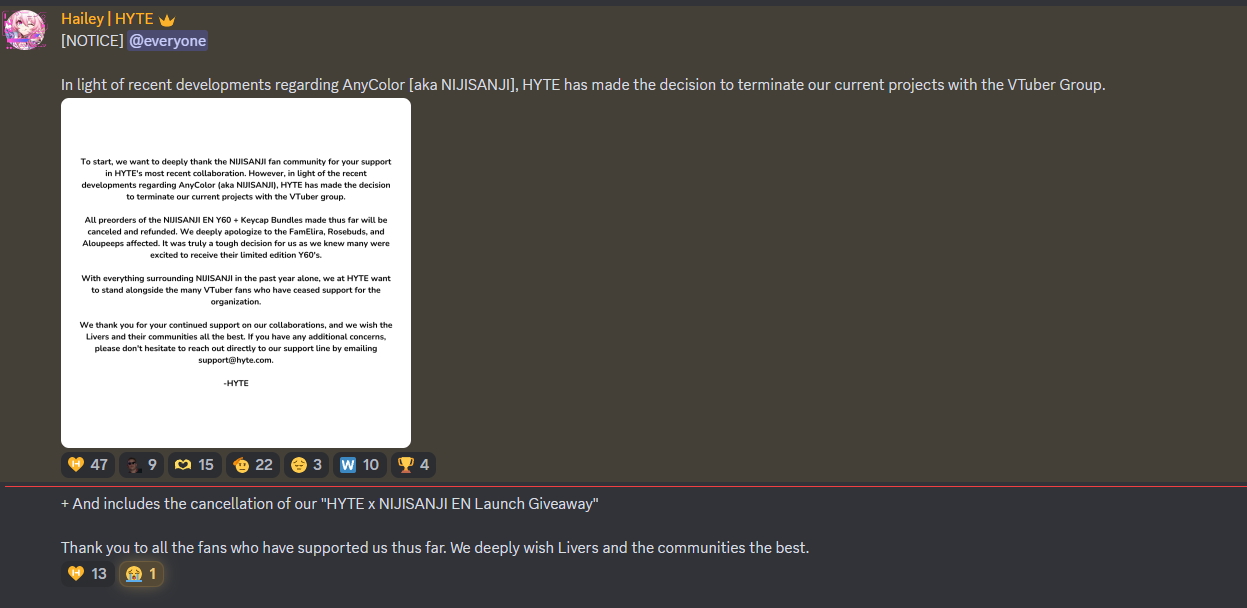Click the HYTE heart reaction with 13
This screenshot has width=1247, height=608.
pyautogui.click(x=87, y=574)
